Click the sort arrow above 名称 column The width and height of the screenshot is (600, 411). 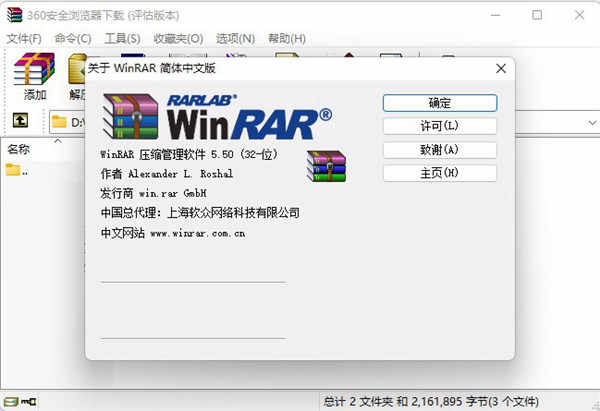pyautogui.click(x=58, y=140)
